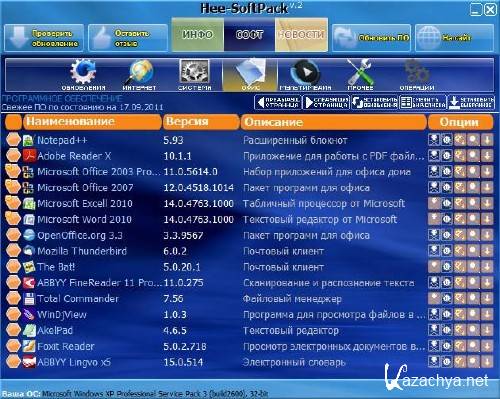This screenshot has height=399, width=500.
Task: Click gear option icon for Notepad++
Action: (447, 140)
